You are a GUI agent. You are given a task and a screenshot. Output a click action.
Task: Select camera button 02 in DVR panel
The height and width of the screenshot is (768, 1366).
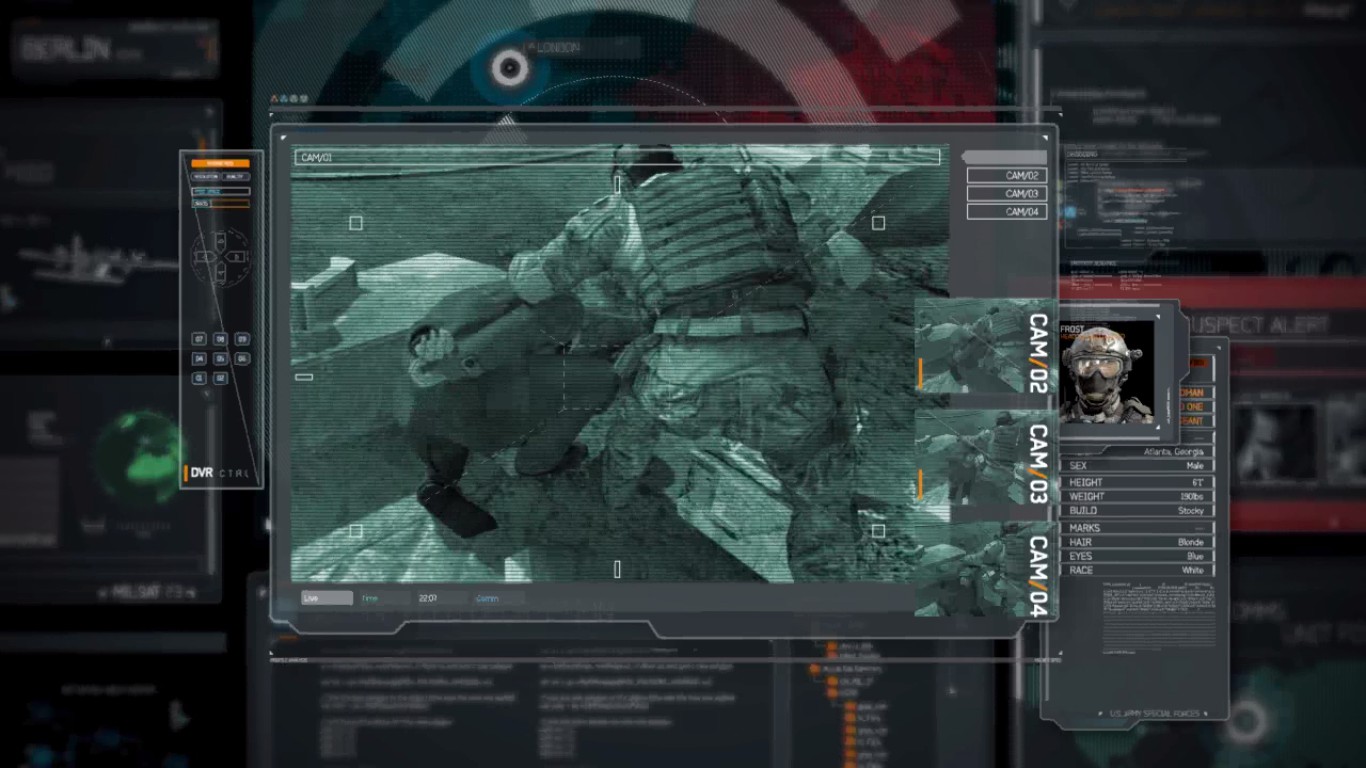[x=220, y=378]
